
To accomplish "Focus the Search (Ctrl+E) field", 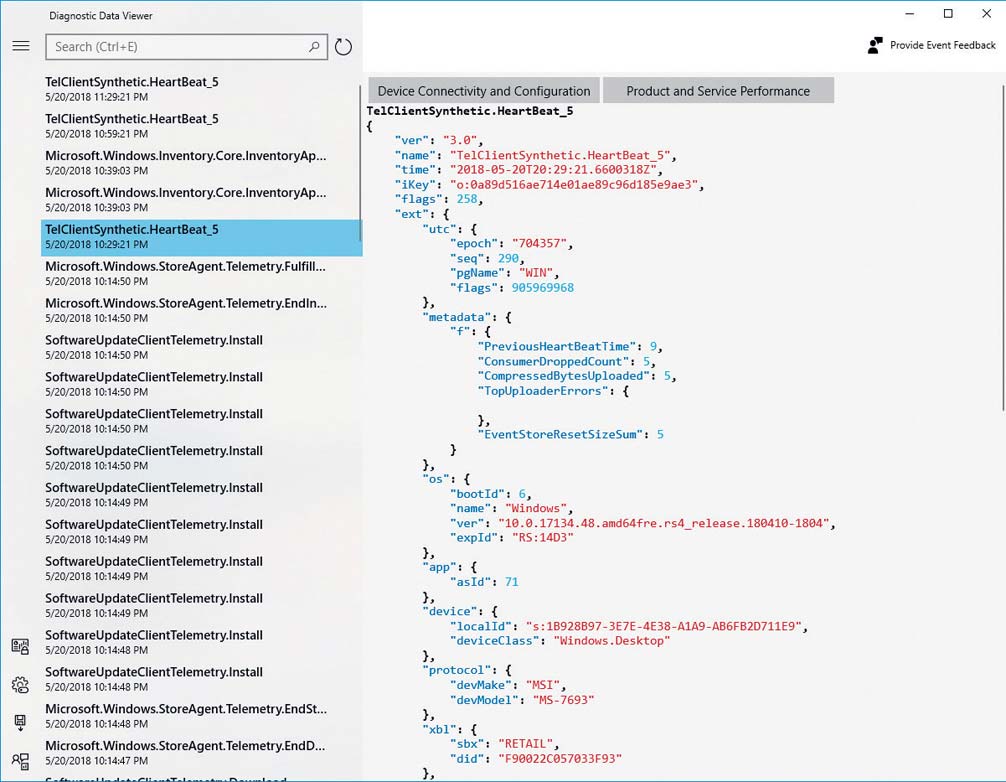I will [x=186, y=47].
